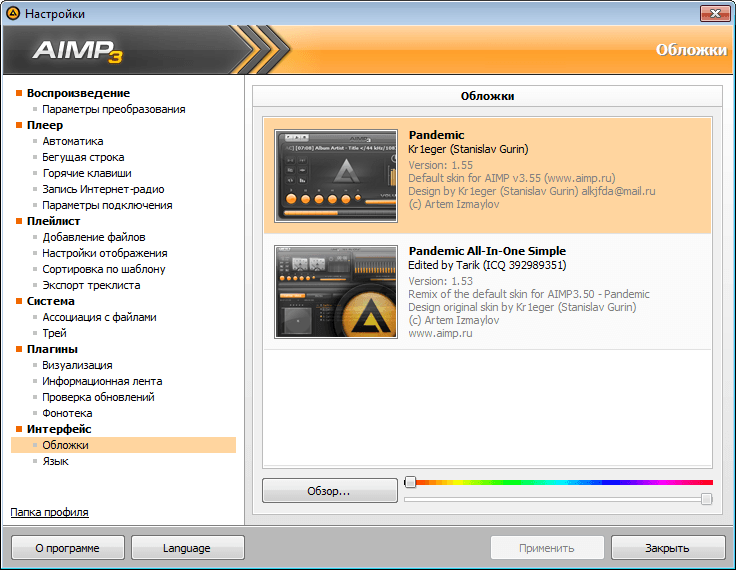Viewport: 736px width, 570px height.
Task: Click Pandemic All-In-One Simple title text
Action: 487,251
